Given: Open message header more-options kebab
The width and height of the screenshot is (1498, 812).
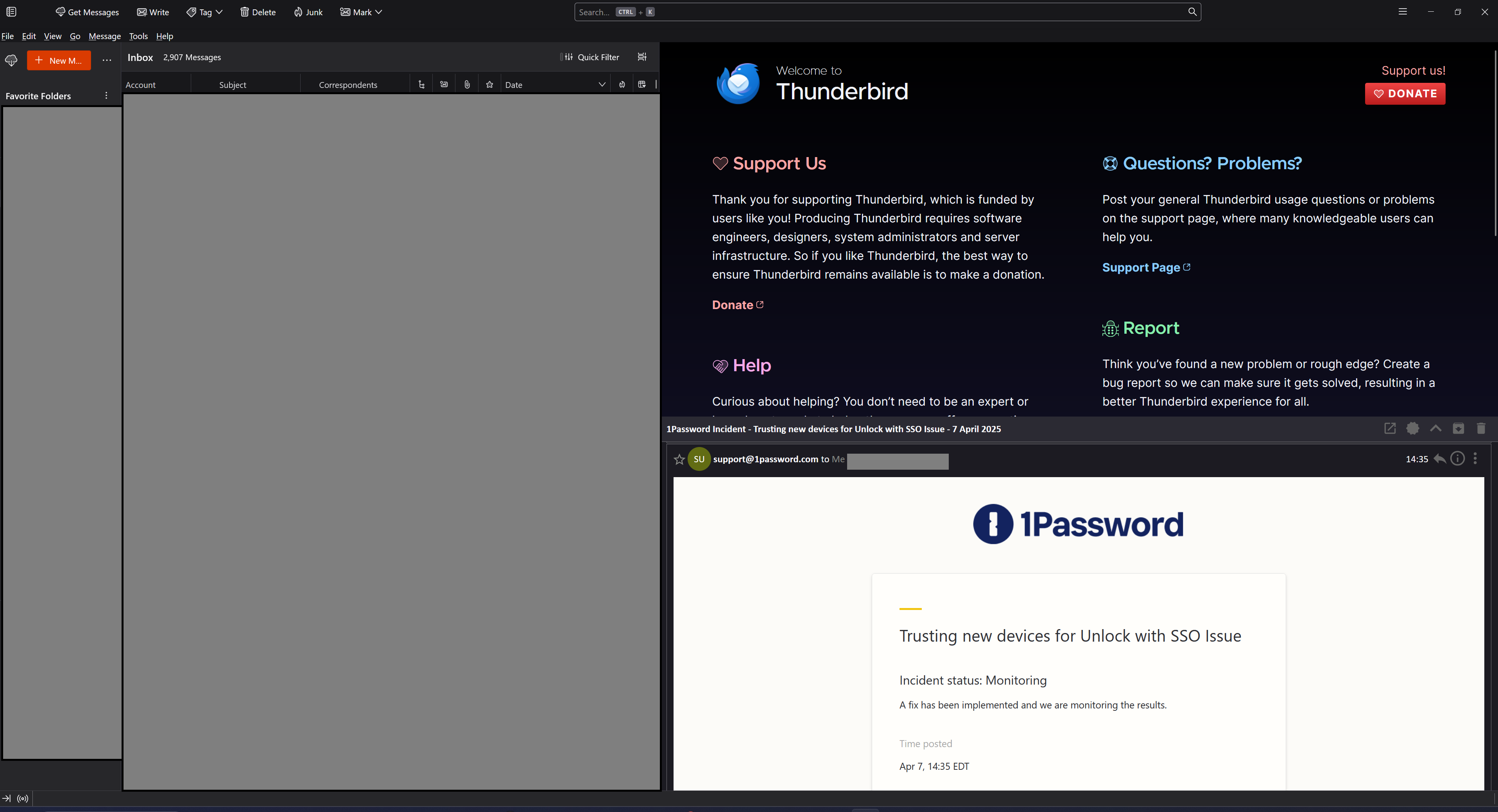Looking at the screenshot, I should click(1475, 459).
